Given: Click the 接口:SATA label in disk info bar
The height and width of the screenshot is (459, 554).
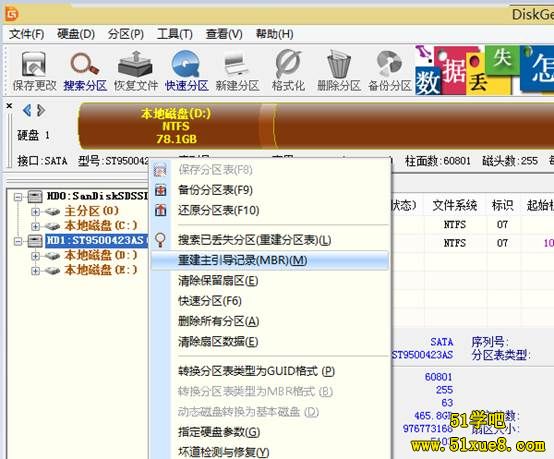Looking at the screenshot, I should [x=42, y=161].
